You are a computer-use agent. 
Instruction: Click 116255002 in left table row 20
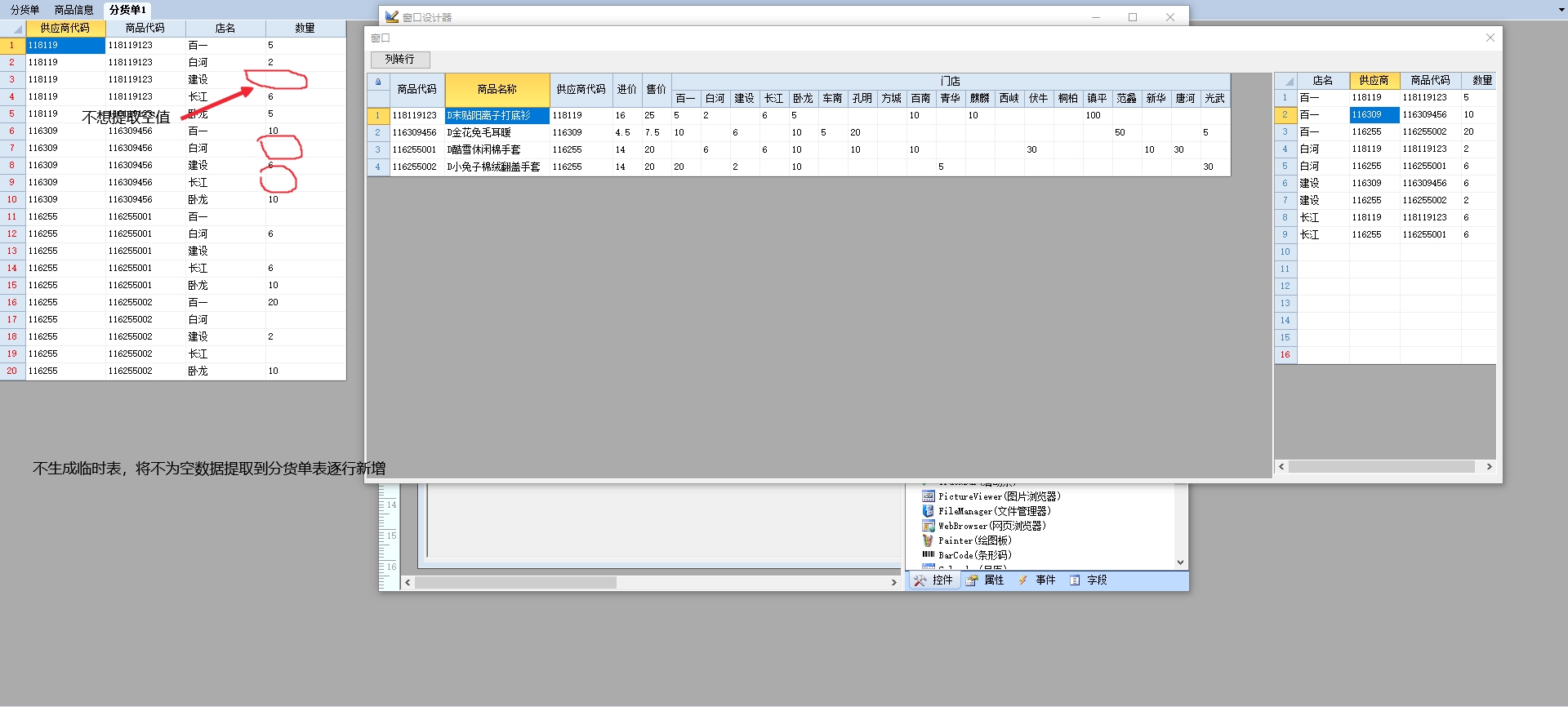(131, 371)
